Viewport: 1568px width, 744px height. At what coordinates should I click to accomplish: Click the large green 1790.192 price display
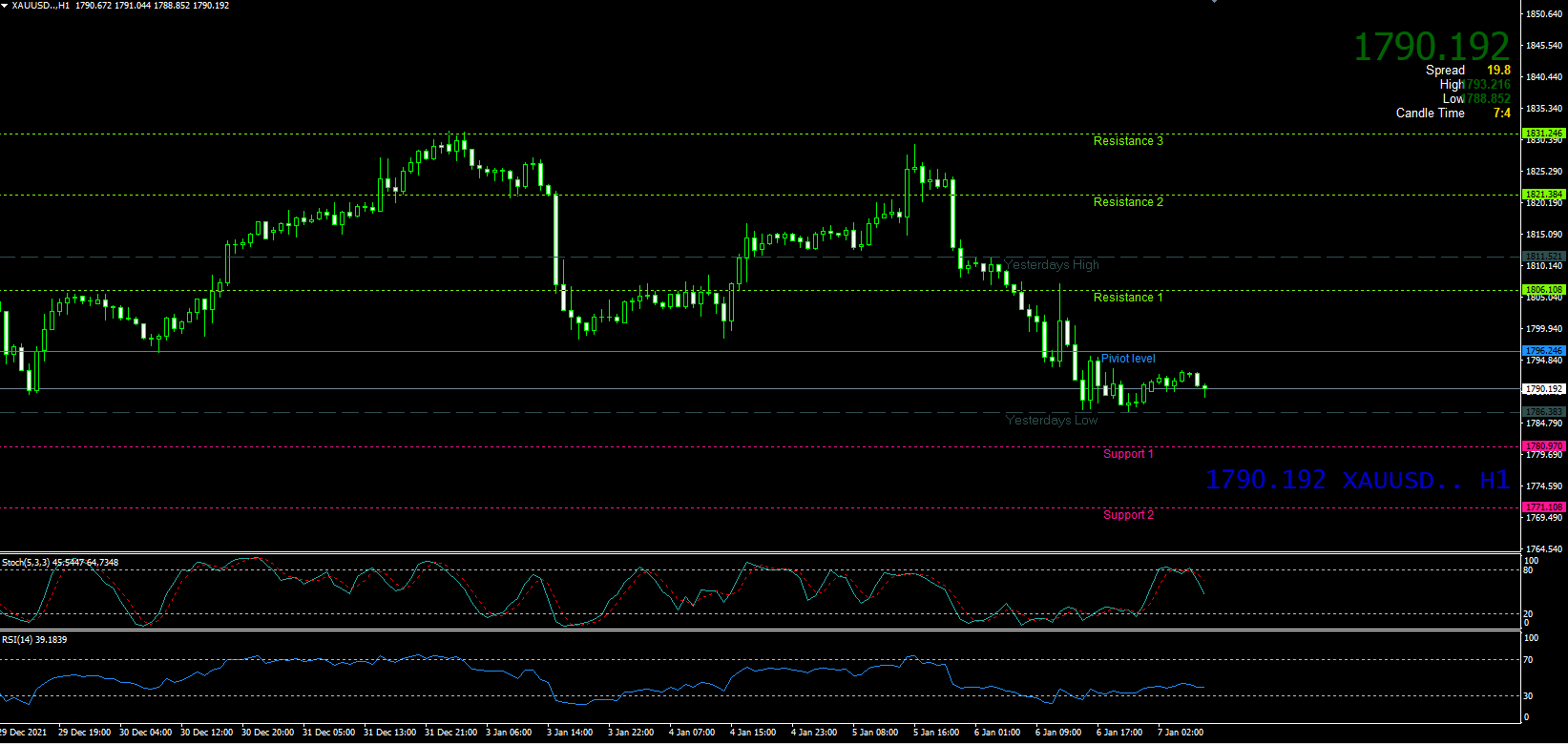pos(1432,47)
